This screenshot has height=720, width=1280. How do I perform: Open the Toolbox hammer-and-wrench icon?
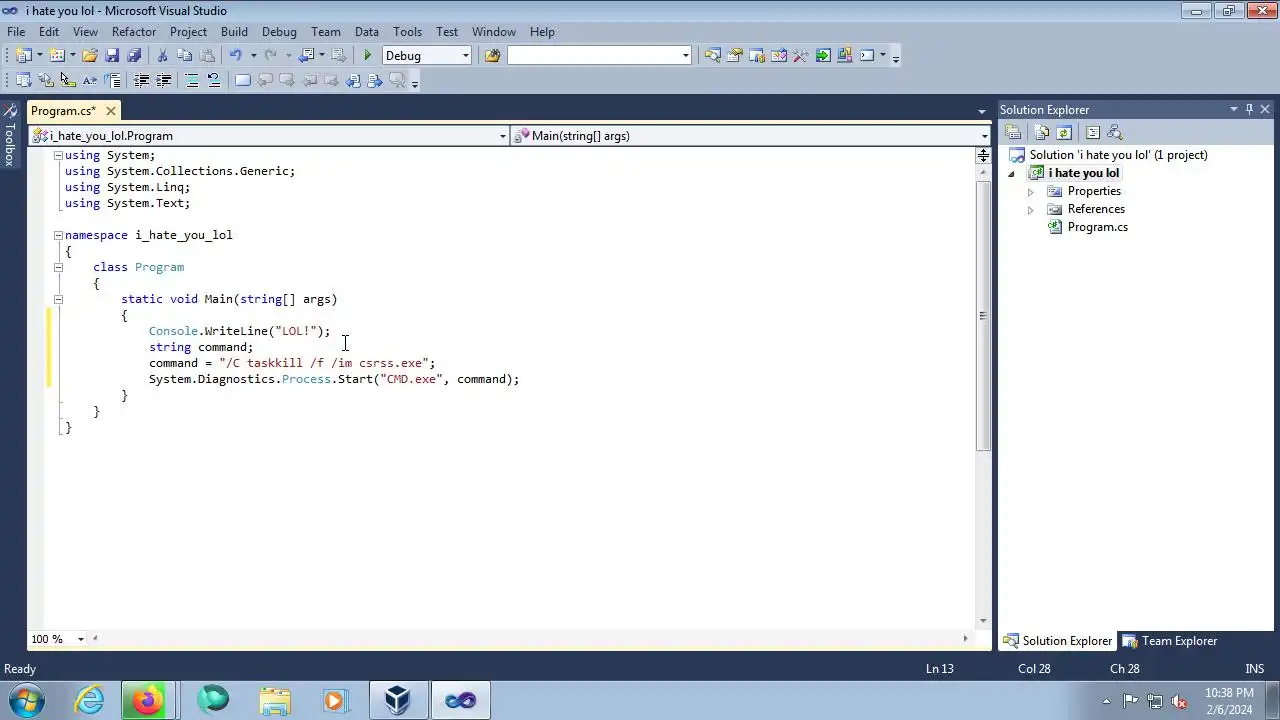click(x=801, y=56)
